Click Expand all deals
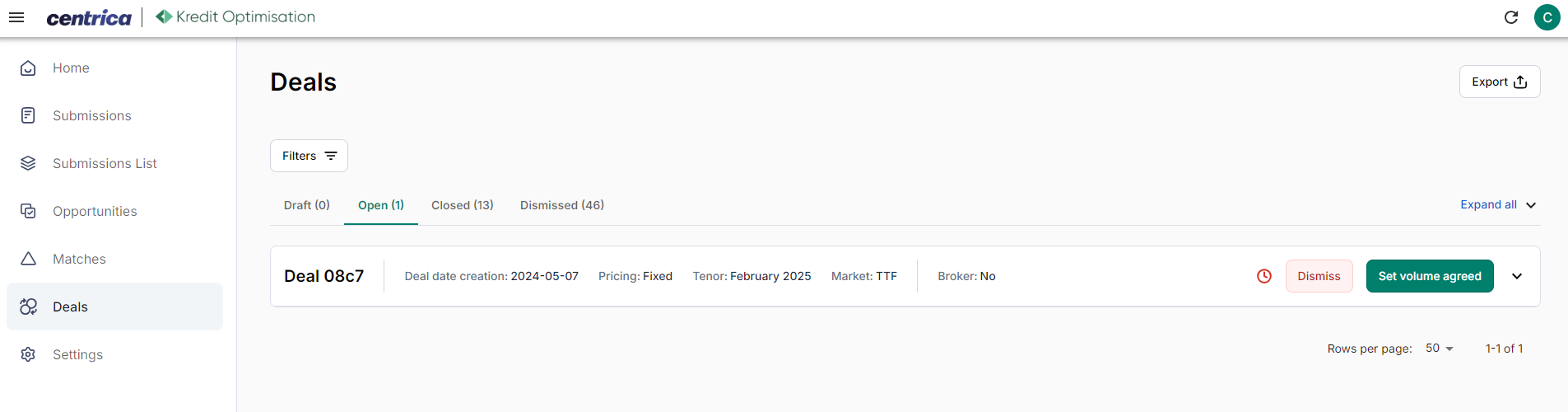Image resolution: width=1568 pixels, height=412 pixels. (x=1498, y=205)
